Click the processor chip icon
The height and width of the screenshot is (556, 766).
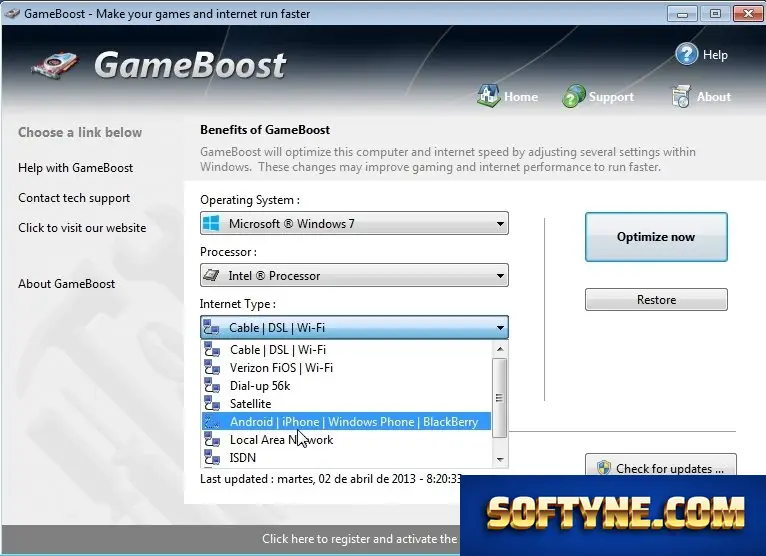[211, 275]
